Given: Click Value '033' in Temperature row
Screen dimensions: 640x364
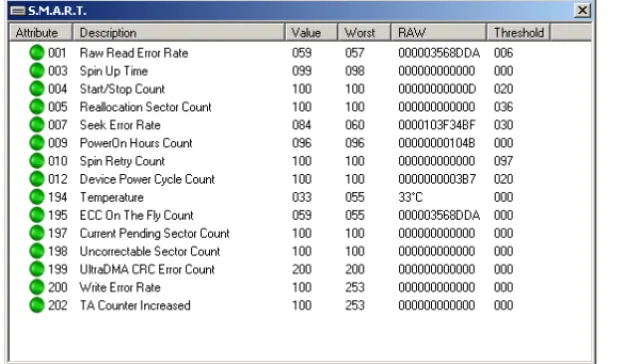Looking at the screenshot, I should [302, 197].
